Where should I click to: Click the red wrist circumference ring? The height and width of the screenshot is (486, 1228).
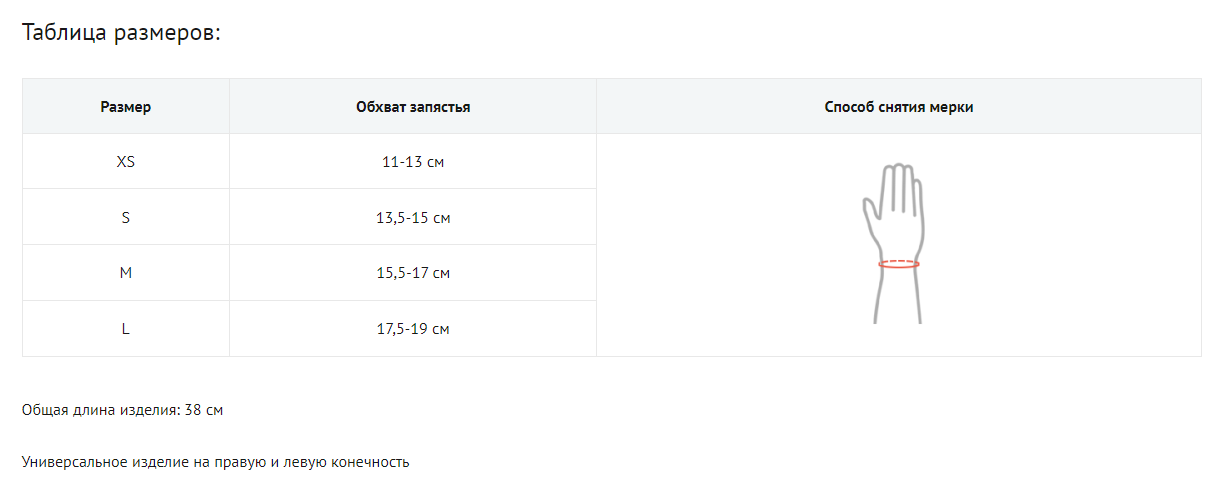[898, 264]
